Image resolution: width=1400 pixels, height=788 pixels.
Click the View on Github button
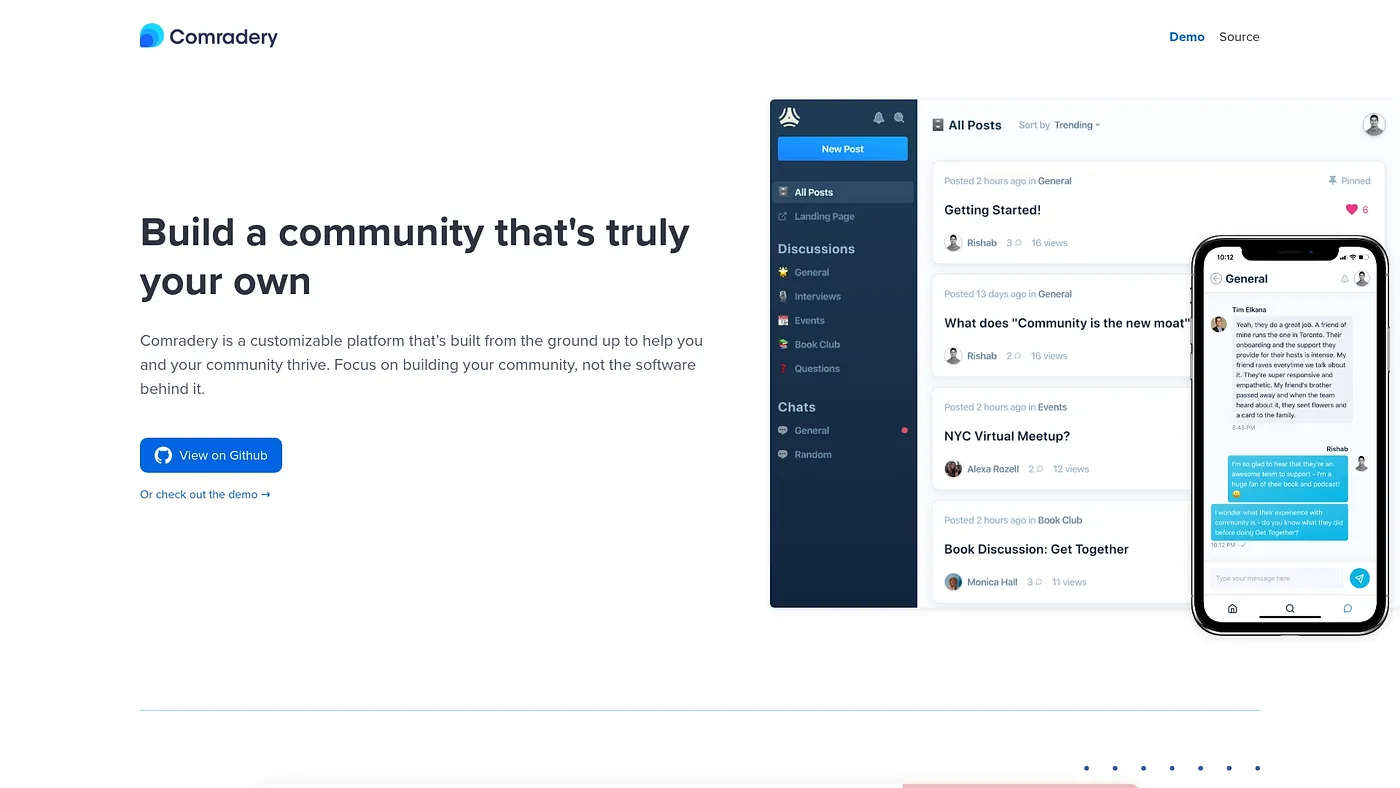tap(211, 455)
